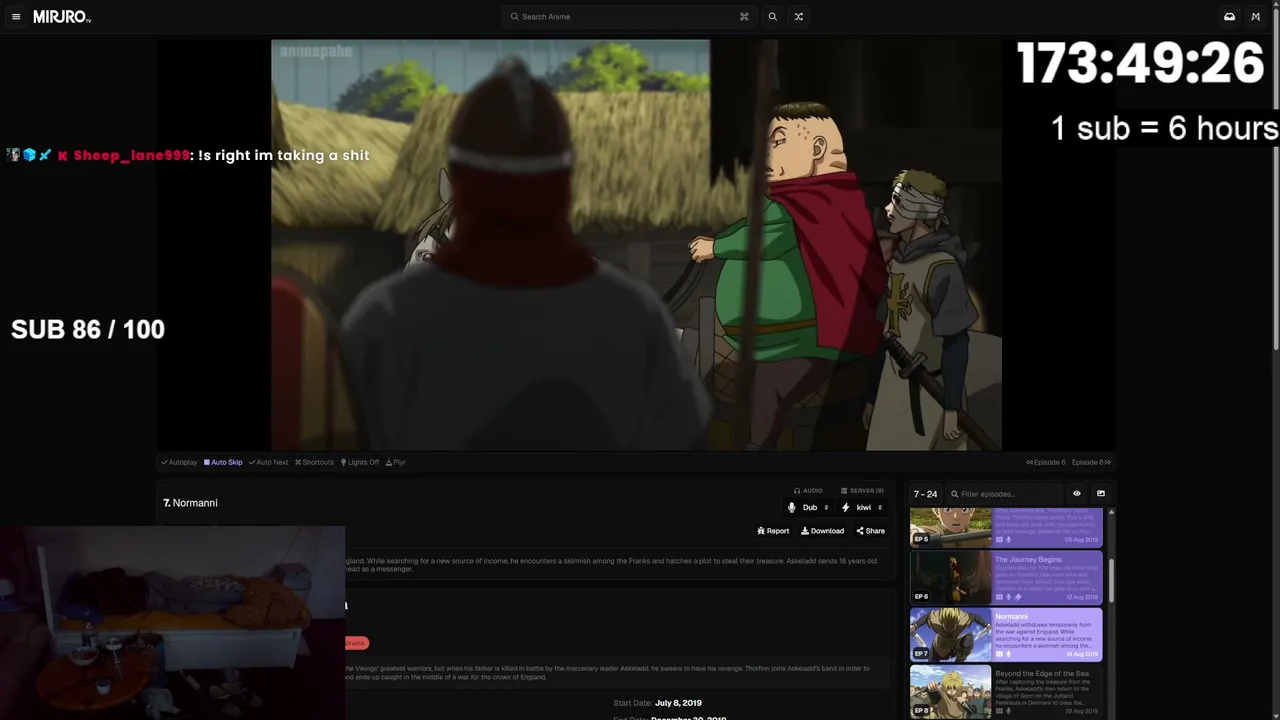This screenshot has width=1280, height=720.
Task: Switch episode list layout with image icon
Action: coord(1101,494)
